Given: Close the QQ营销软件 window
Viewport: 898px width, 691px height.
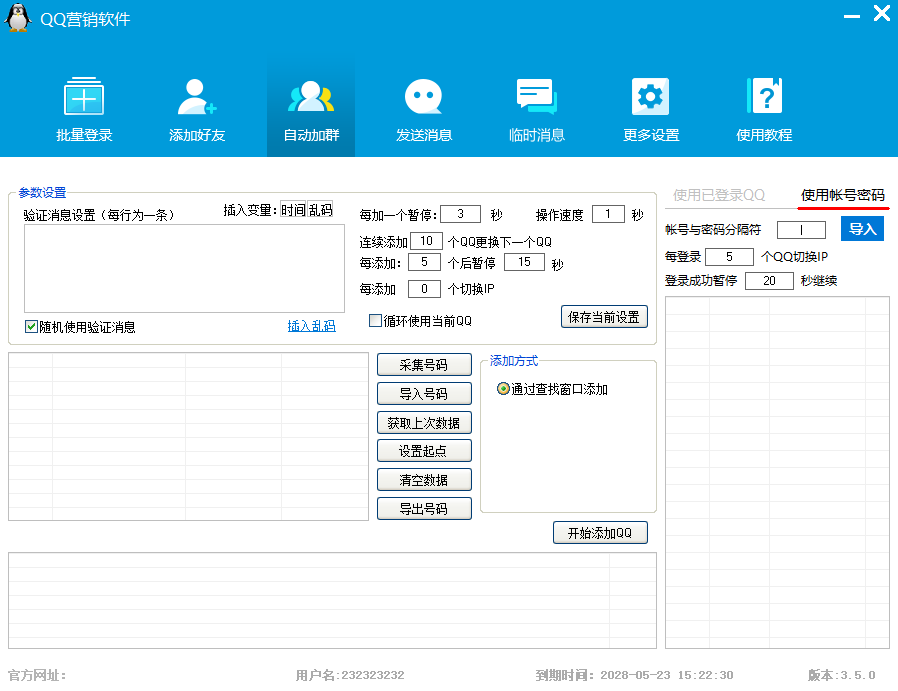Looking at the screenshot, I should (x=881, y=13).
